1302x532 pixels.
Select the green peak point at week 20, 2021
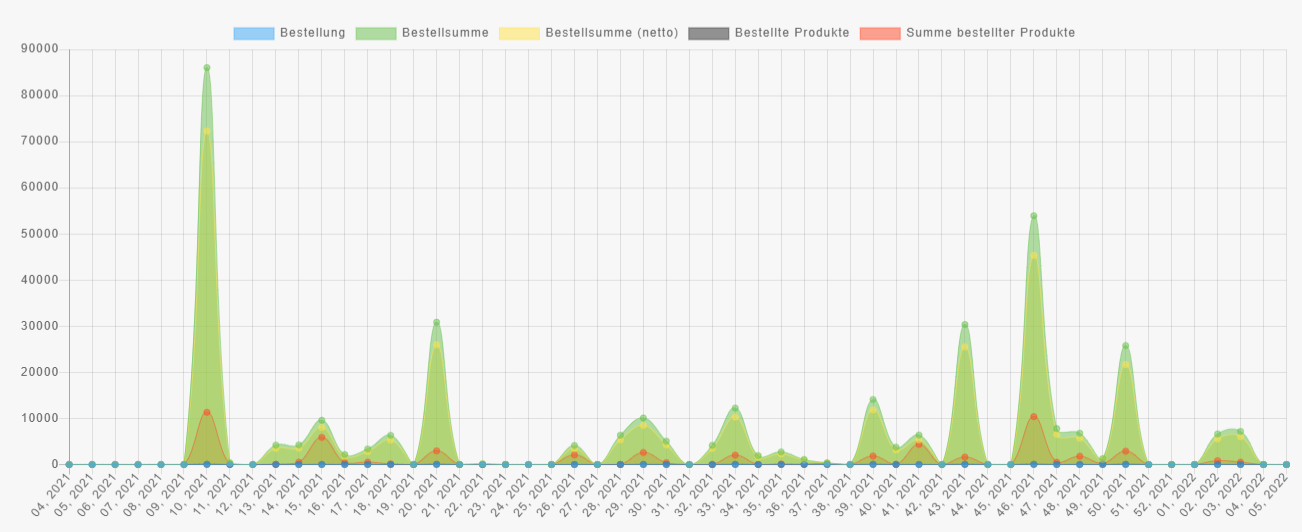coord(436,323)
